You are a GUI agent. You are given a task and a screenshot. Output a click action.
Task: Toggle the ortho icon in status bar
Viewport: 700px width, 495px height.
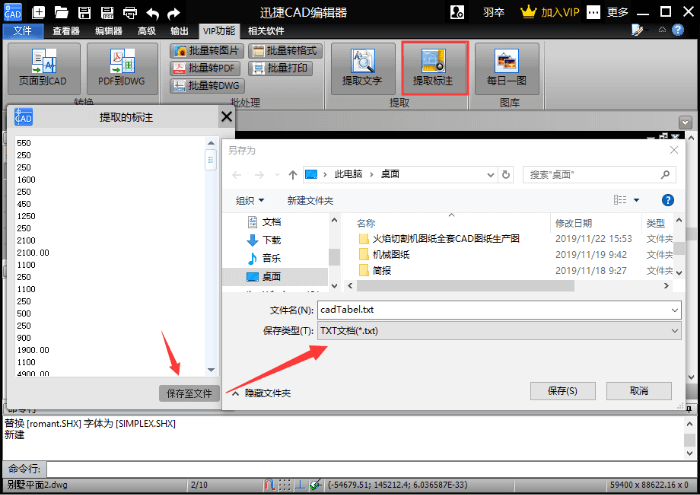300,485
